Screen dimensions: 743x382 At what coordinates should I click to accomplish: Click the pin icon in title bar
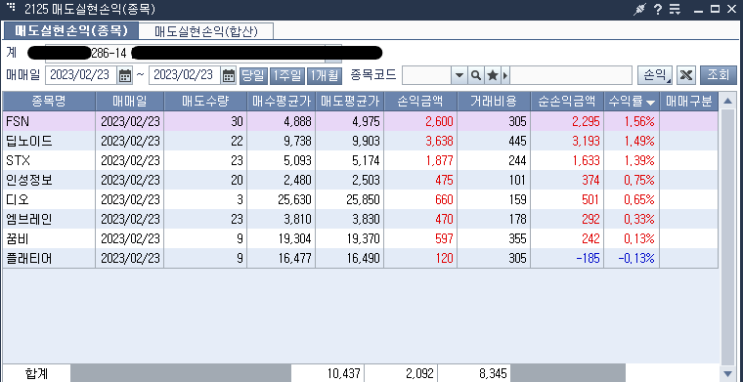pyautogui.click(x=640, y=9)
